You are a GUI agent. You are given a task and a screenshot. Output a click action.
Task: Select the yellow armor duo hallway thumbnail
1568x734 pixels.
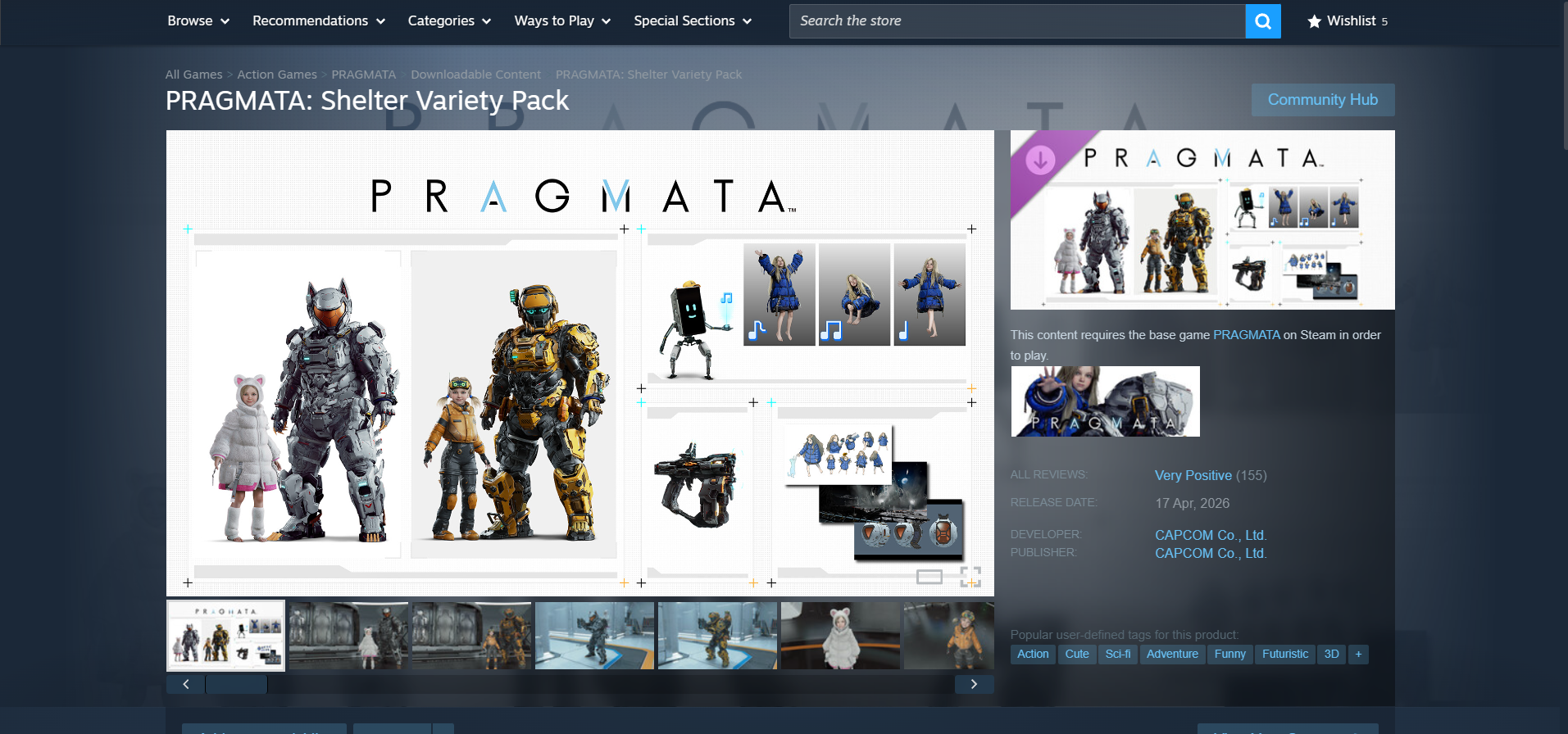click(471, 636)
